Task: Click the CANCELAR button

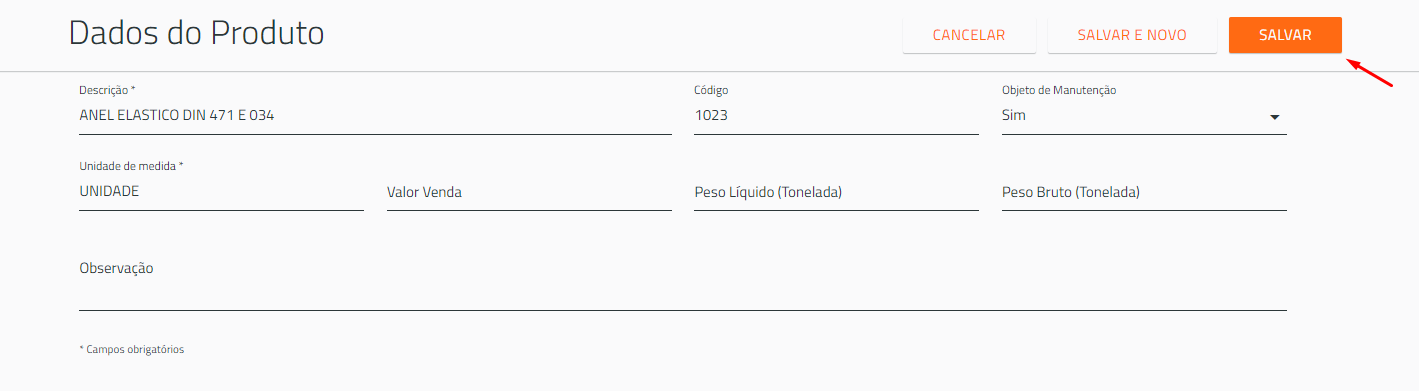Action: [969, 35]
